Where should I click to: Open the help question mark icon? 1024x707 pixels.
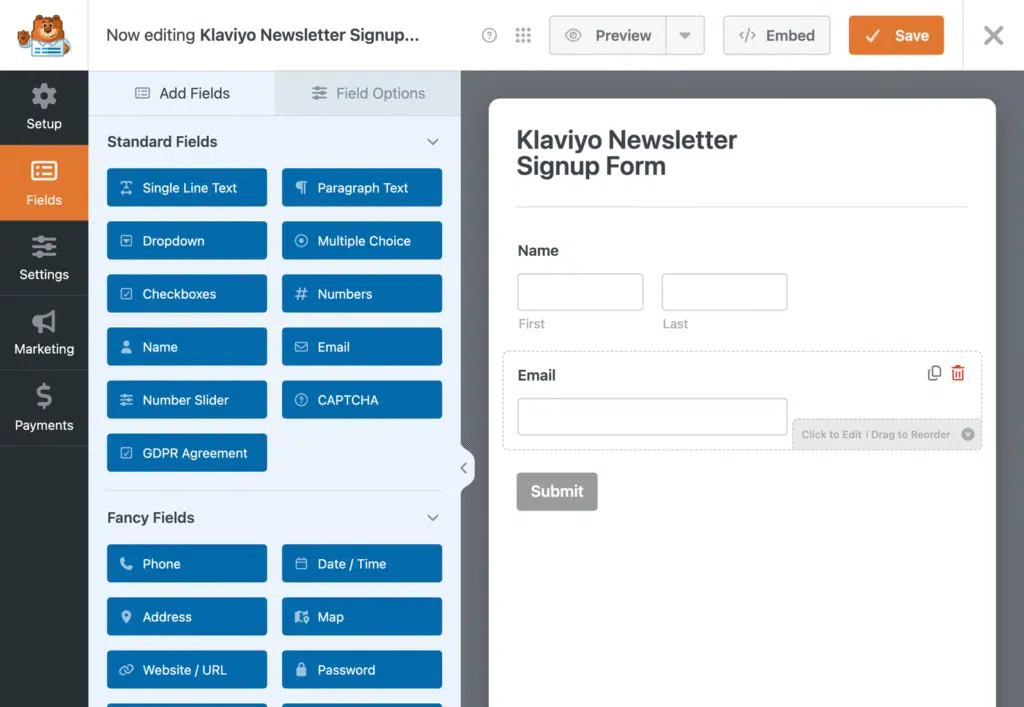coord(489,35)
